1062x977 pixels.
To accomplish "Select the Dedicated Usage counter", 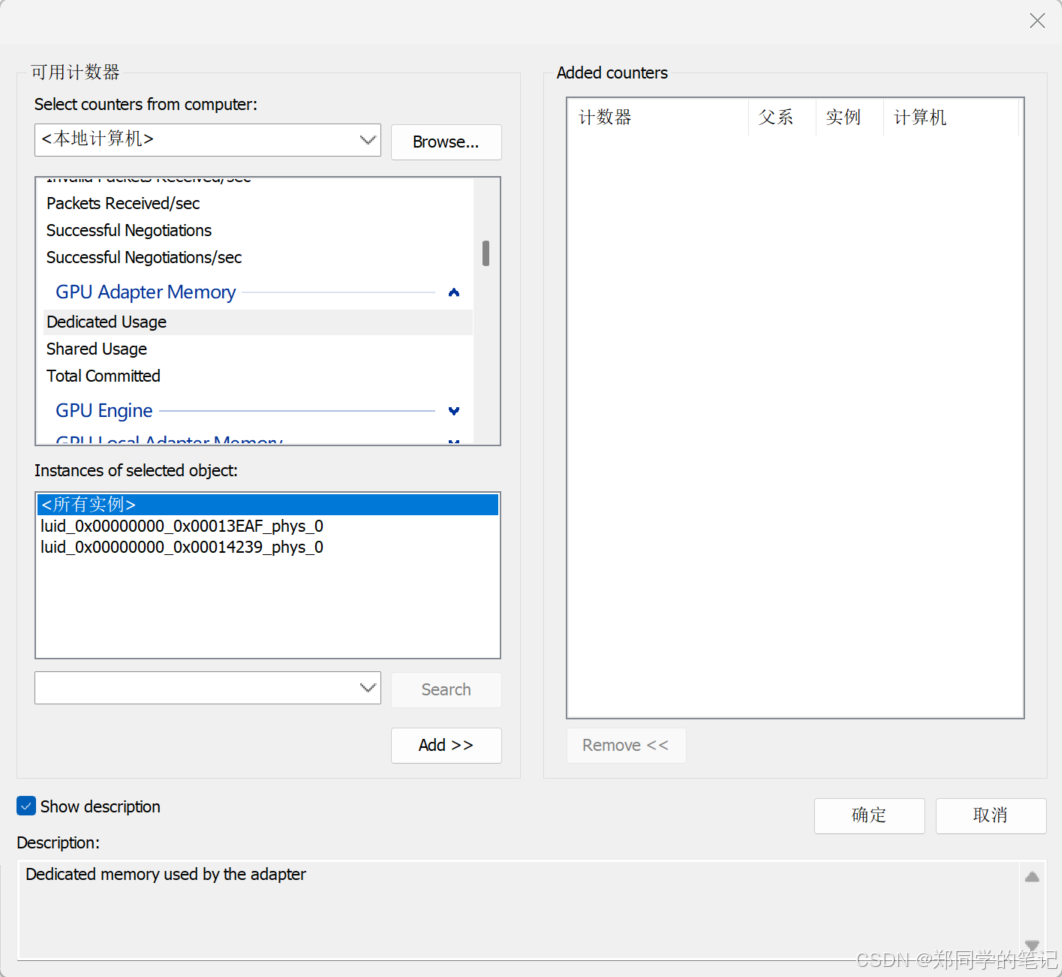I will 258,322.
